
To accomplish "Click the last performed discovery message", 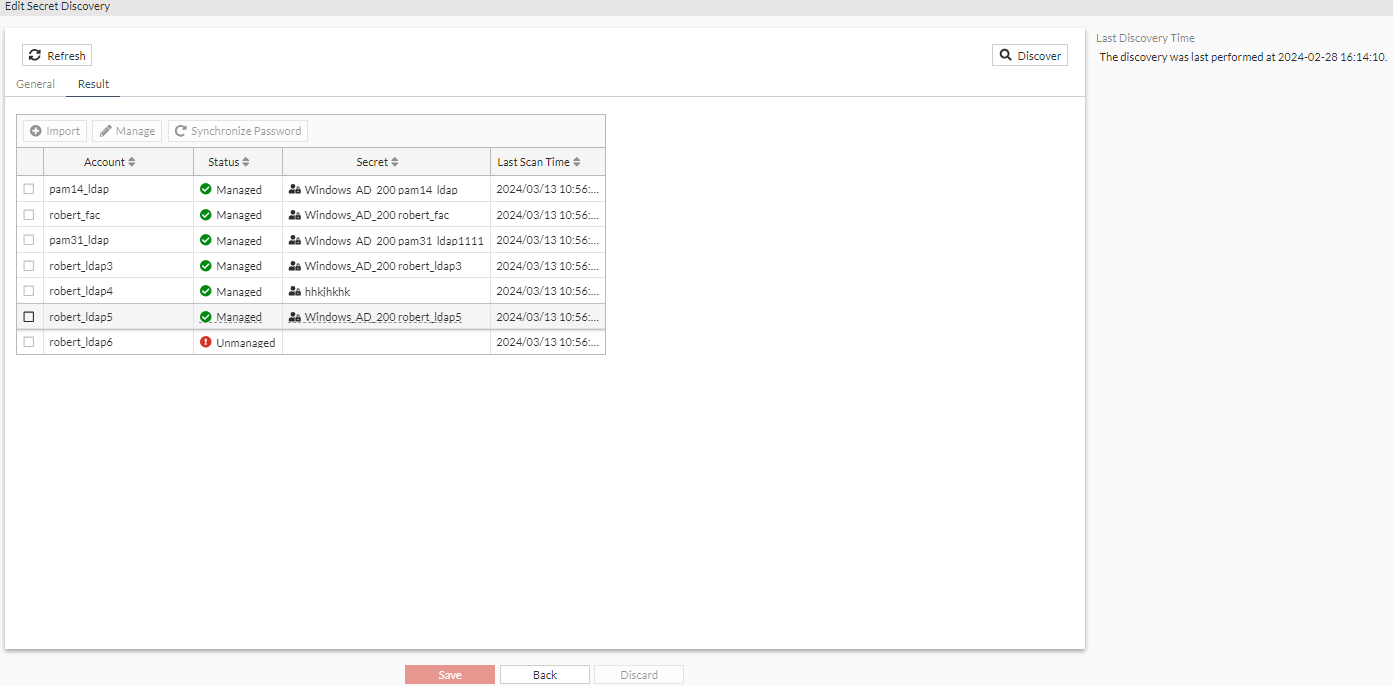I will pos(1243,57).
